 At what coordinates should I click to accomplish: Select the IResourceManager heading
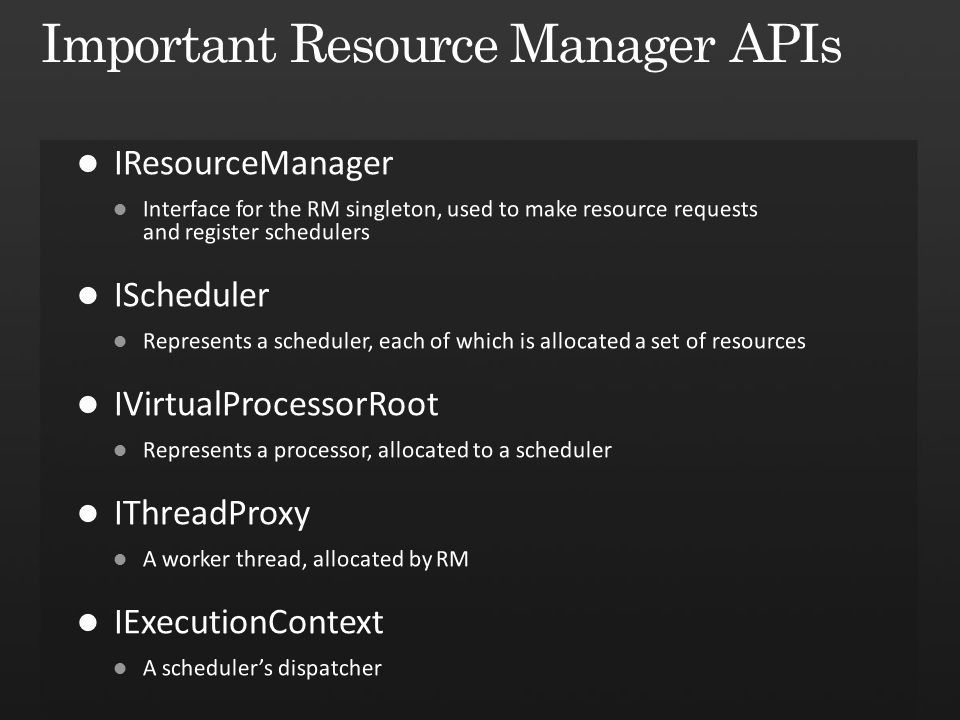pos(253,164)
